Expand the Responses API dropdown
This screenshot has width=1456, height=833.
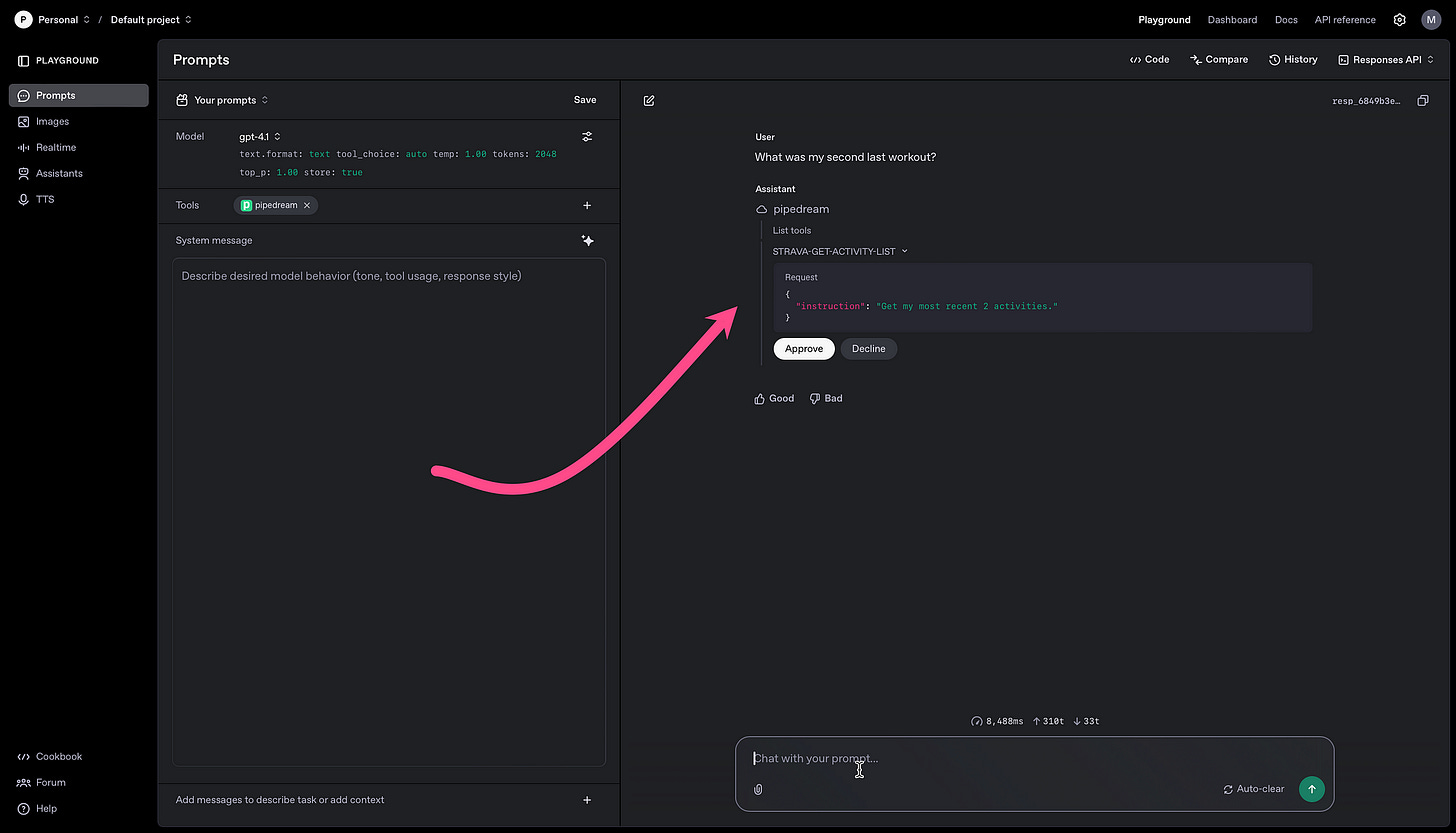pyautogui.click(x=1386, y=60)
